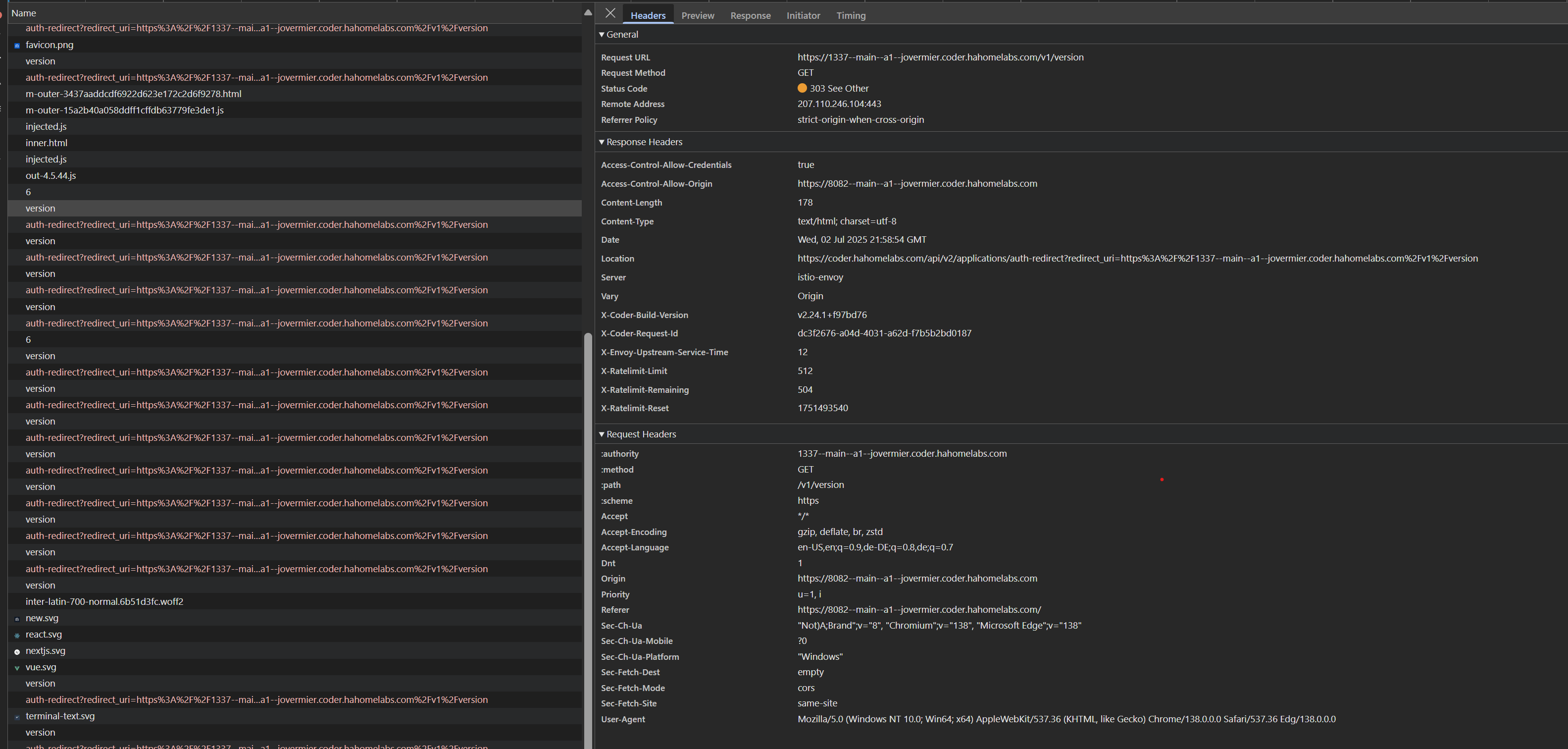The image size is (1568, 749).
Task: Select the out-4.5.44.js request
Action: click(51, 176)
